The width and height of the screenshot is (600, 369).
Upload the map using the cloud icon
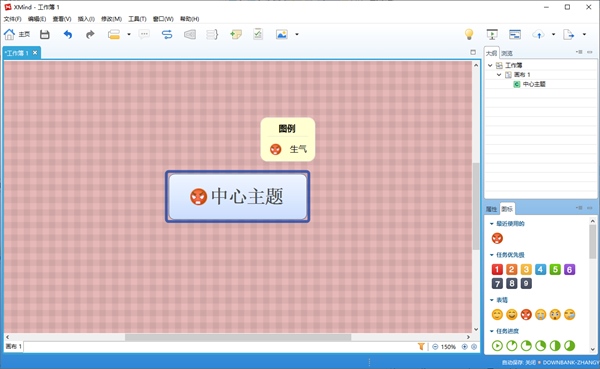tap(538, 34)
